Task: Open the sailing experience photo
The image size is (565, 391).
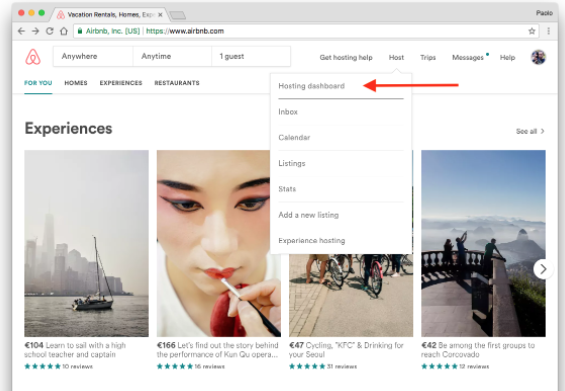Action: tap(86, 243)
